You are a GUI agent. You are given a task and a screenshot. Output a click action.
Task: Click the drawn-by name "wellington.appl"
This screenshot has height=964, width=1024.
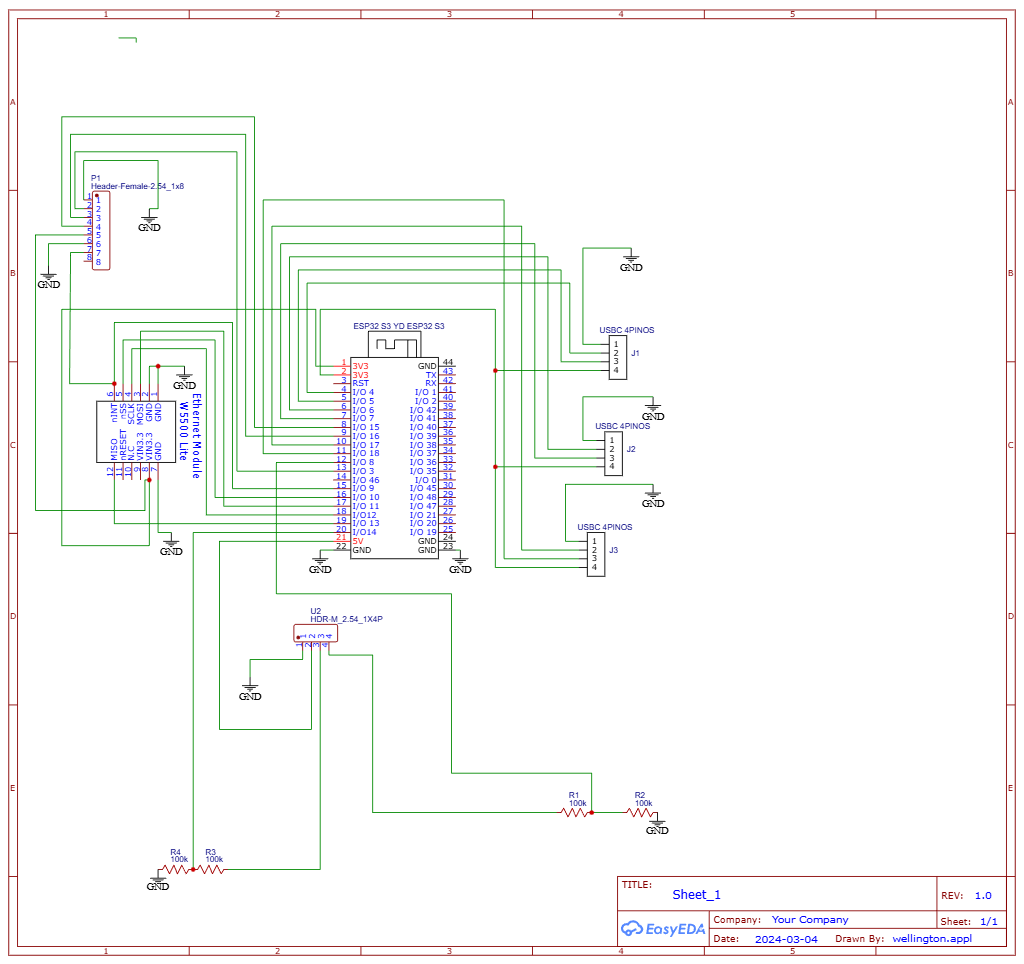click(x=932, y=939)
